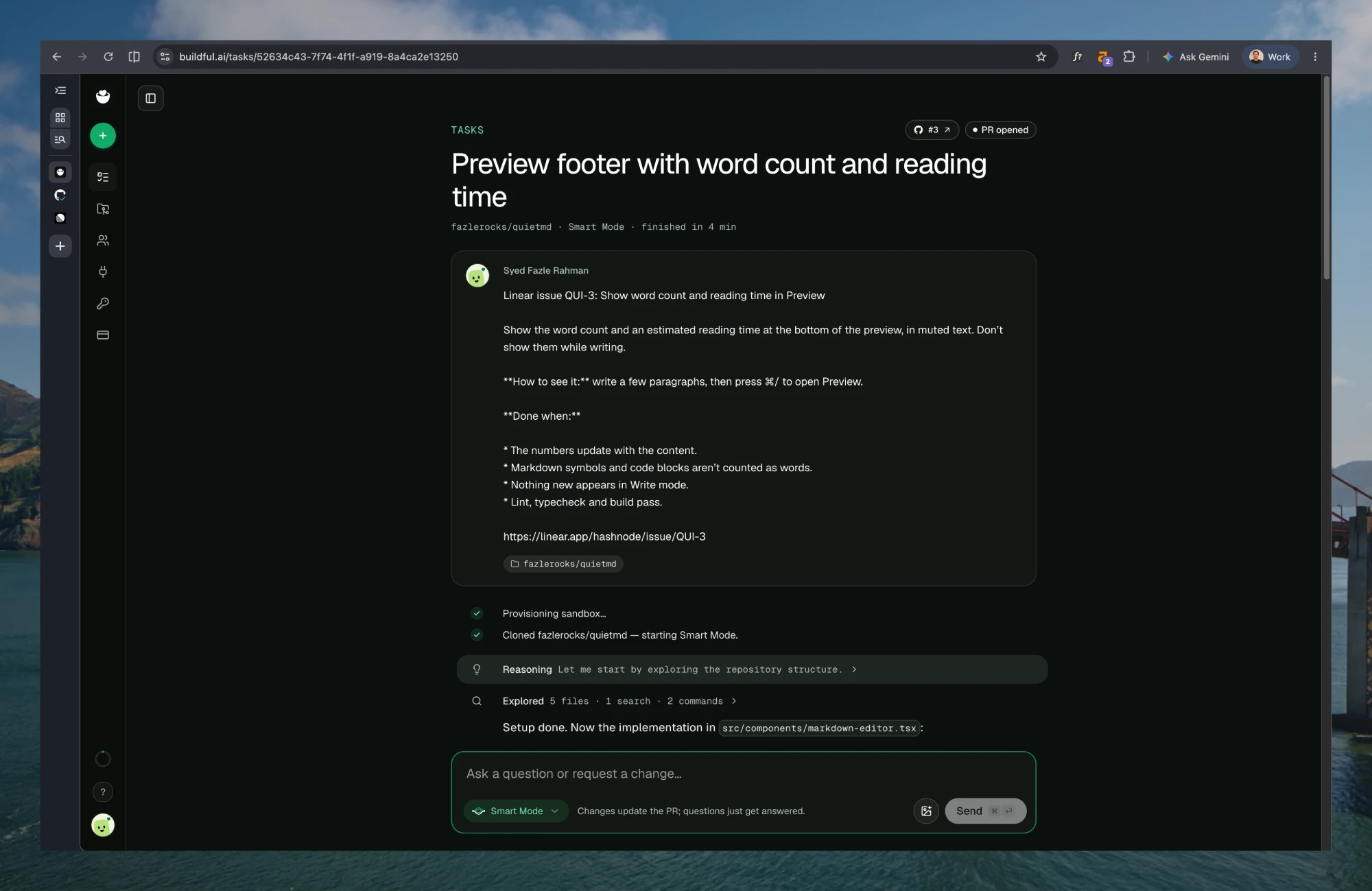Viewport: 1372px width, 891px height.
Task: Go forward in browser history
Action: tap(82, 57)
